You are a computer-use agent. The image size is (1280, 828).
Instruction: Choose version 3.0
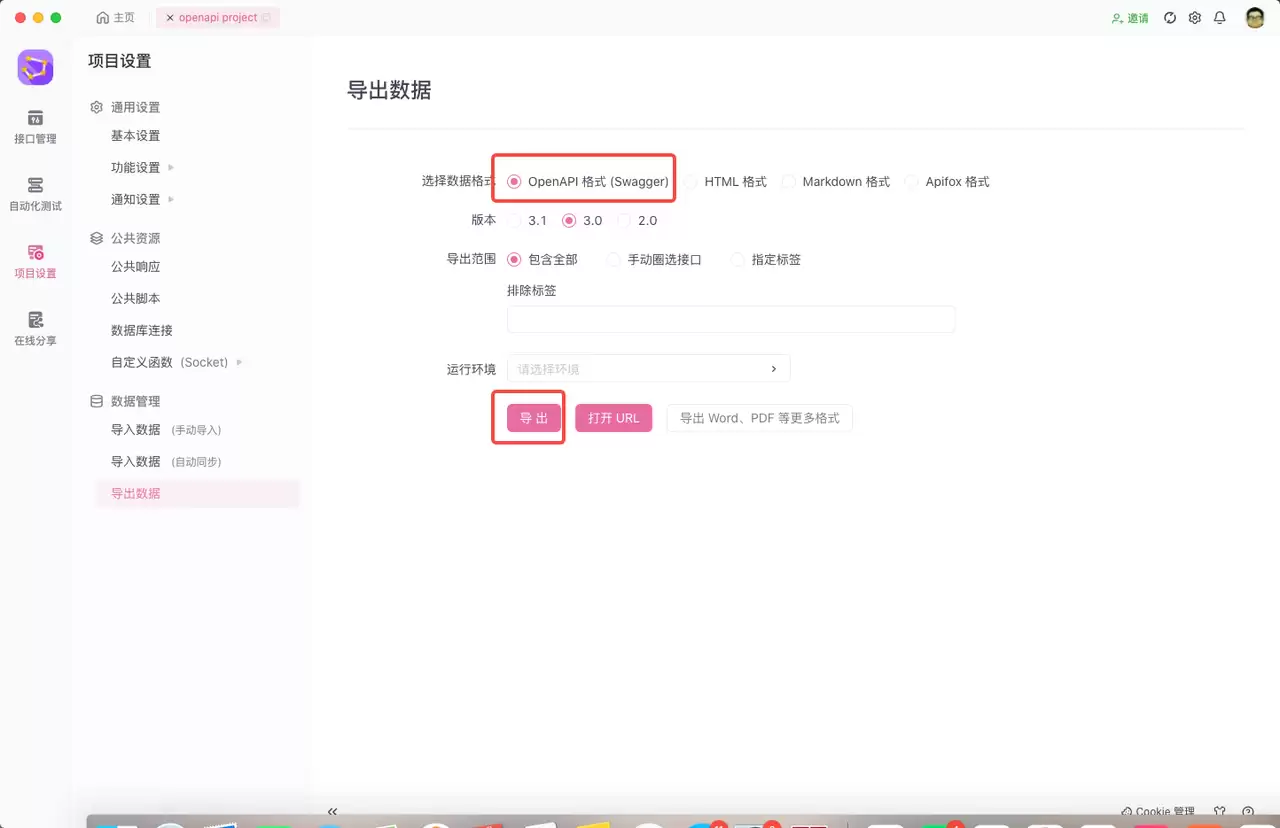582,220
